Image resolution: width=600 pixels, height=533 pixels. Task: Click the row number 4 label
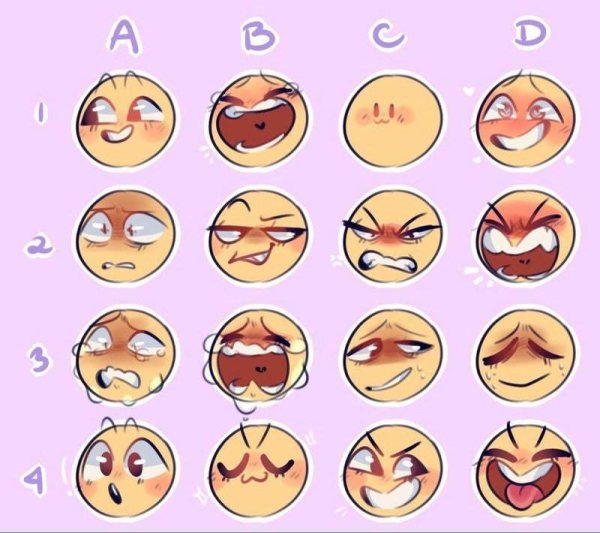[x=35, y=478]
